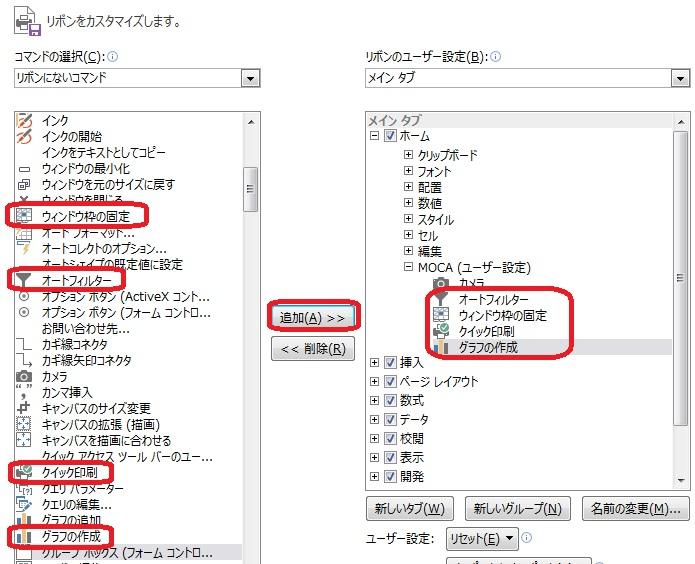Click the ribbon tree scroll-down arrow
Screen dimensions: 695x564
click(681, 481)
